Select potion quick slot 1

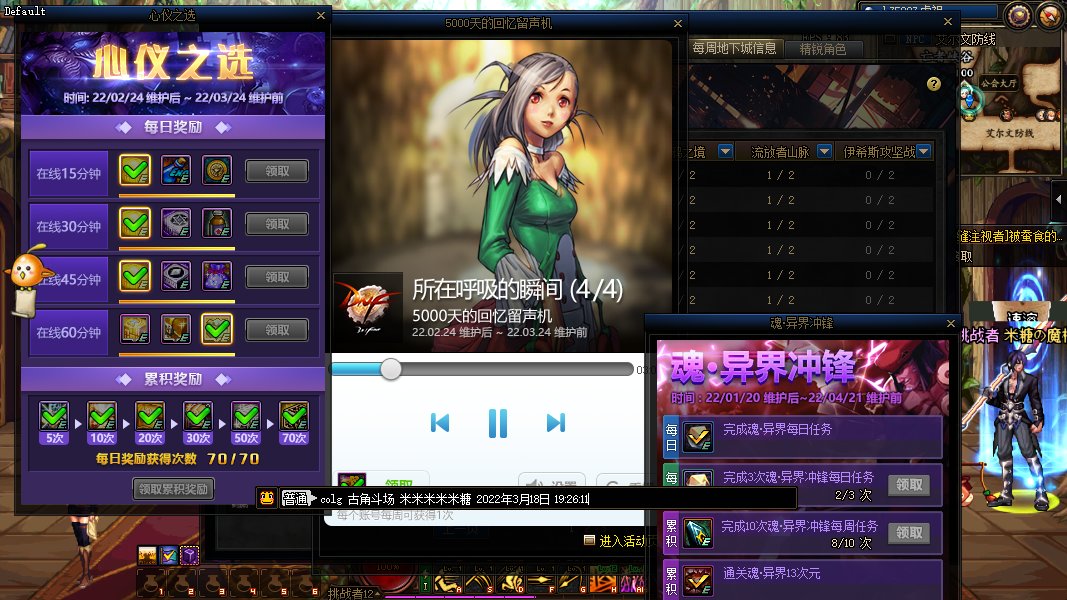point(151,584)
